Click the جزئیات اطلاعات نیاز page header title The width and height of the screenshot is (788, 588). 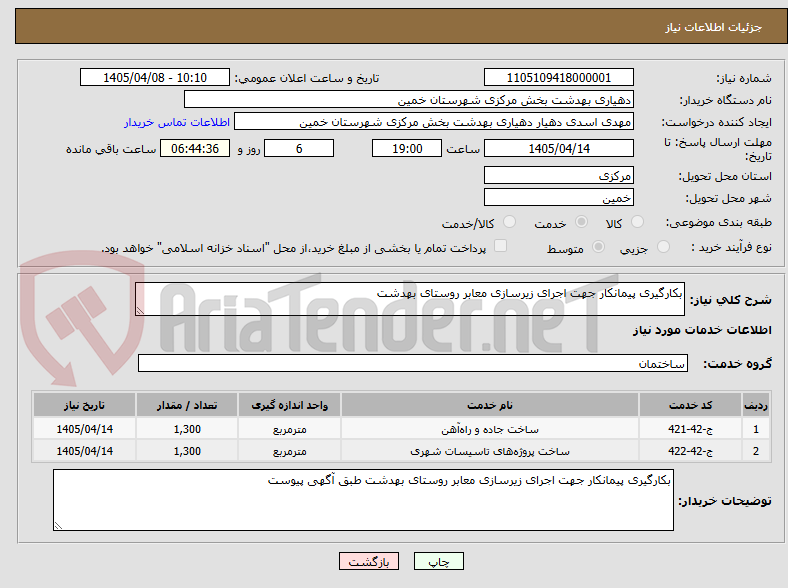(x=714, y=27)
